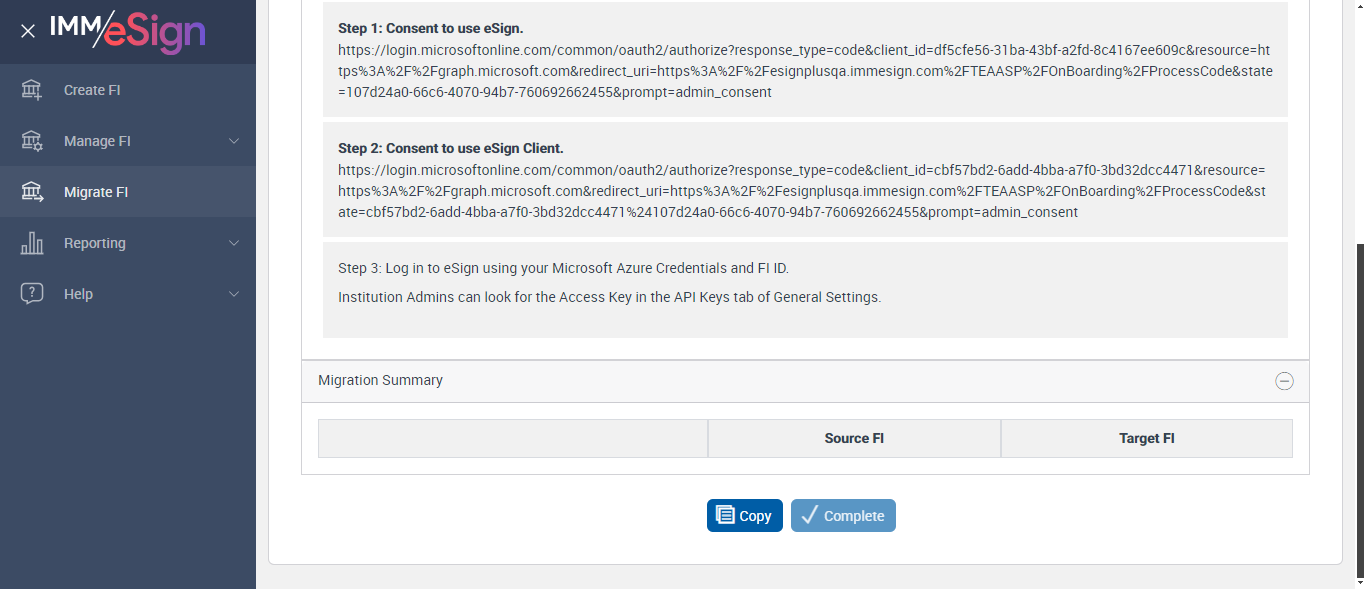This screenshot has width=1366, height=589.
Task: Close the sidebar with the X icon
Action: (28, 31)
